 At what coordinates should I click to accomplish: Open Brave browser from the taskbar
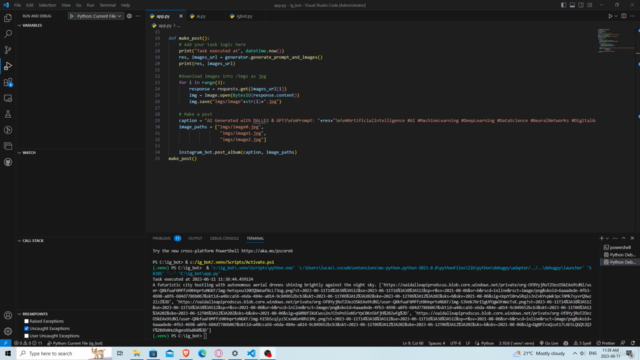(186, 353)
